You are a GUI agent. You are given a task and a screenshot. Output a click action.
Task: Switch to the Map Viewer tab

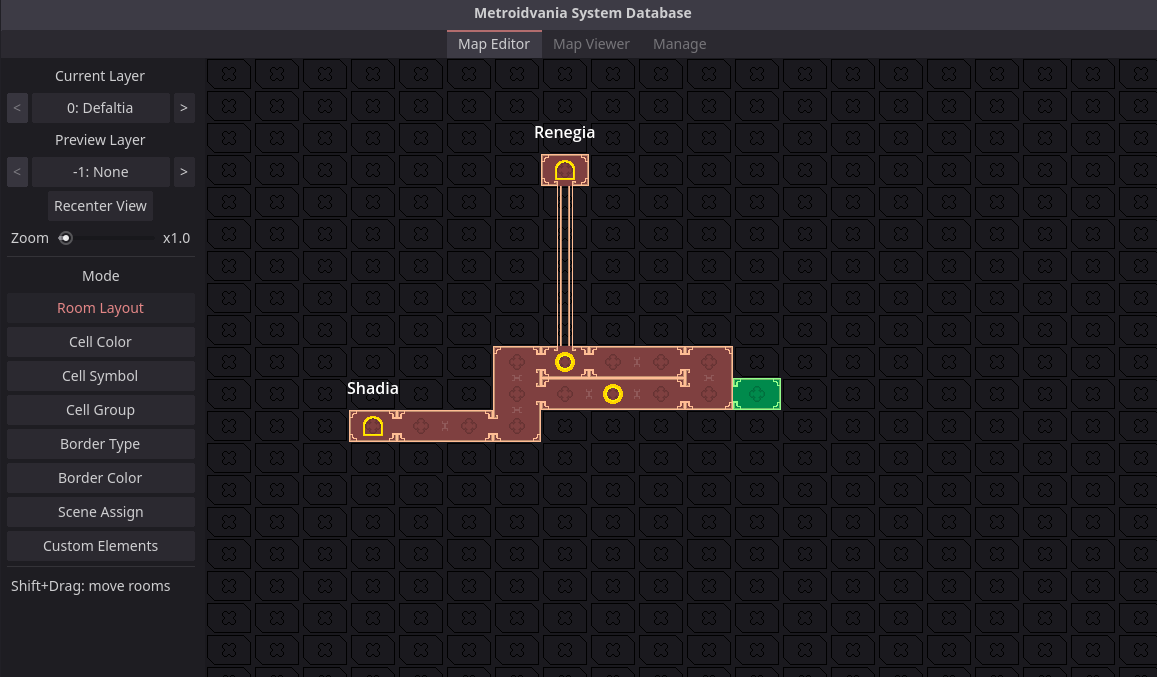[591, 44]
